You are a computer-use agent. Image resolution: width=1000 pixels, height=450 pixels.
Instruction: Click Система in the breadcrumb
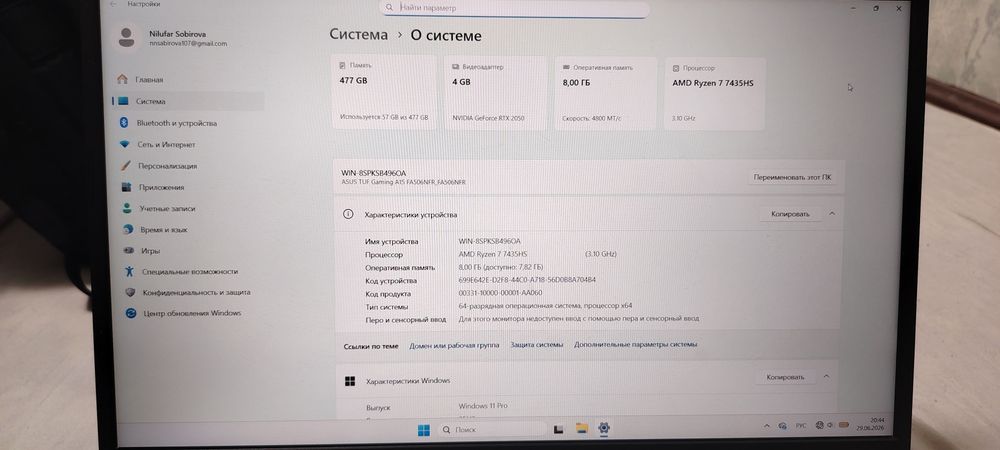pos(358,34)
